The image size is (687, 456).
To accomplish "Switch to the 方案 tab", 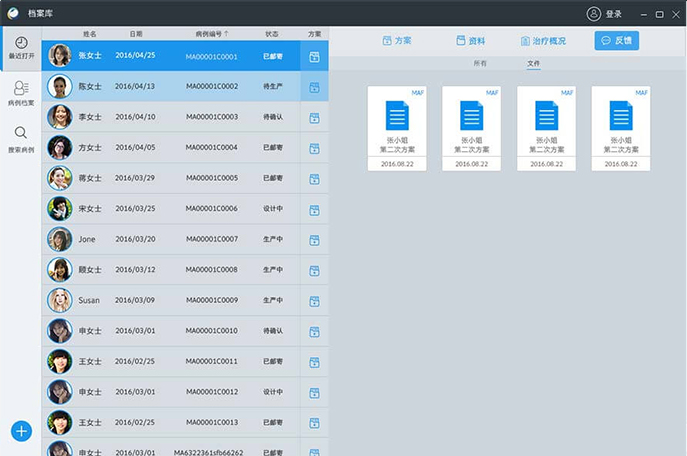I will 397,41.
